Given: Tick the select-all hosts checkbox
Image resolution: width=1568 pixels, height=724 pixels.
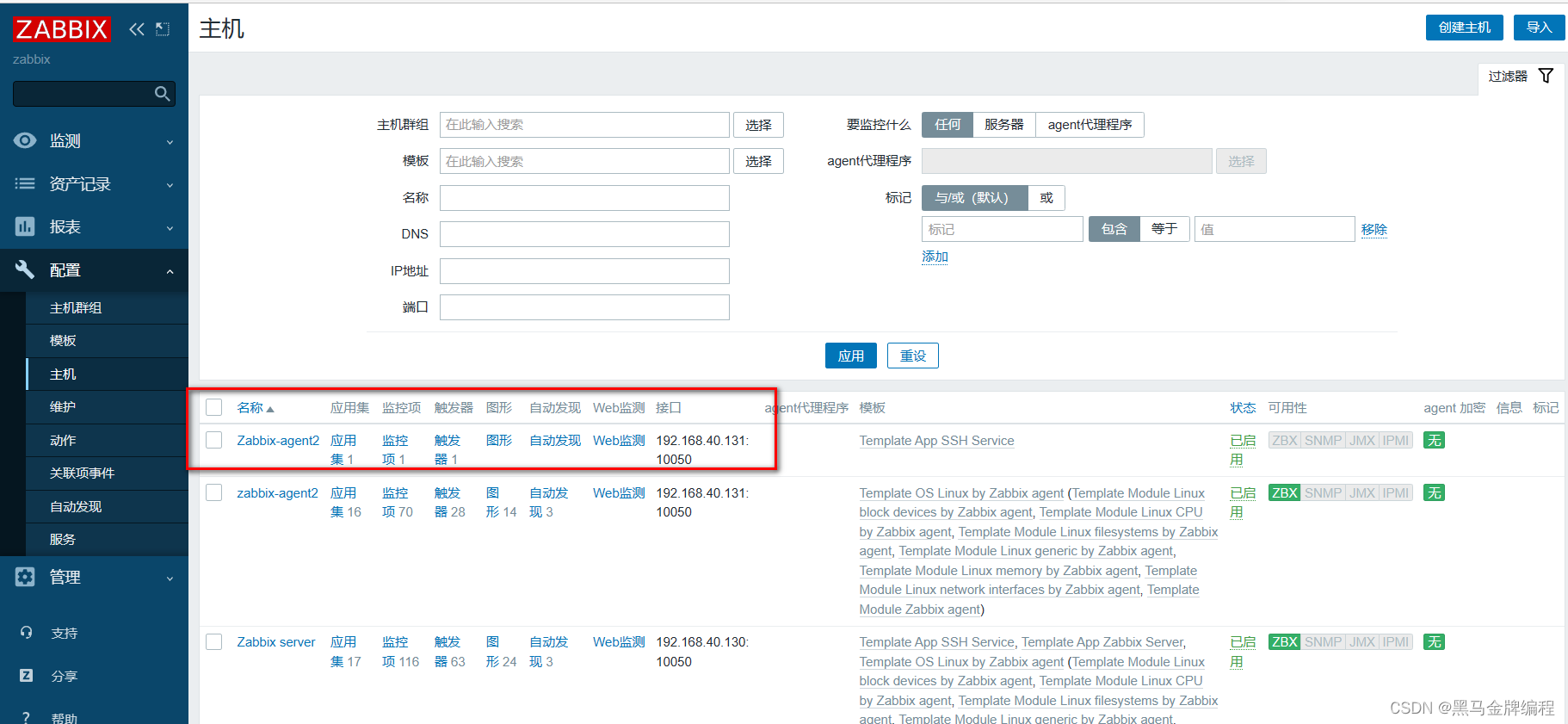Looking at the screenshot, I should pos(214,407).
